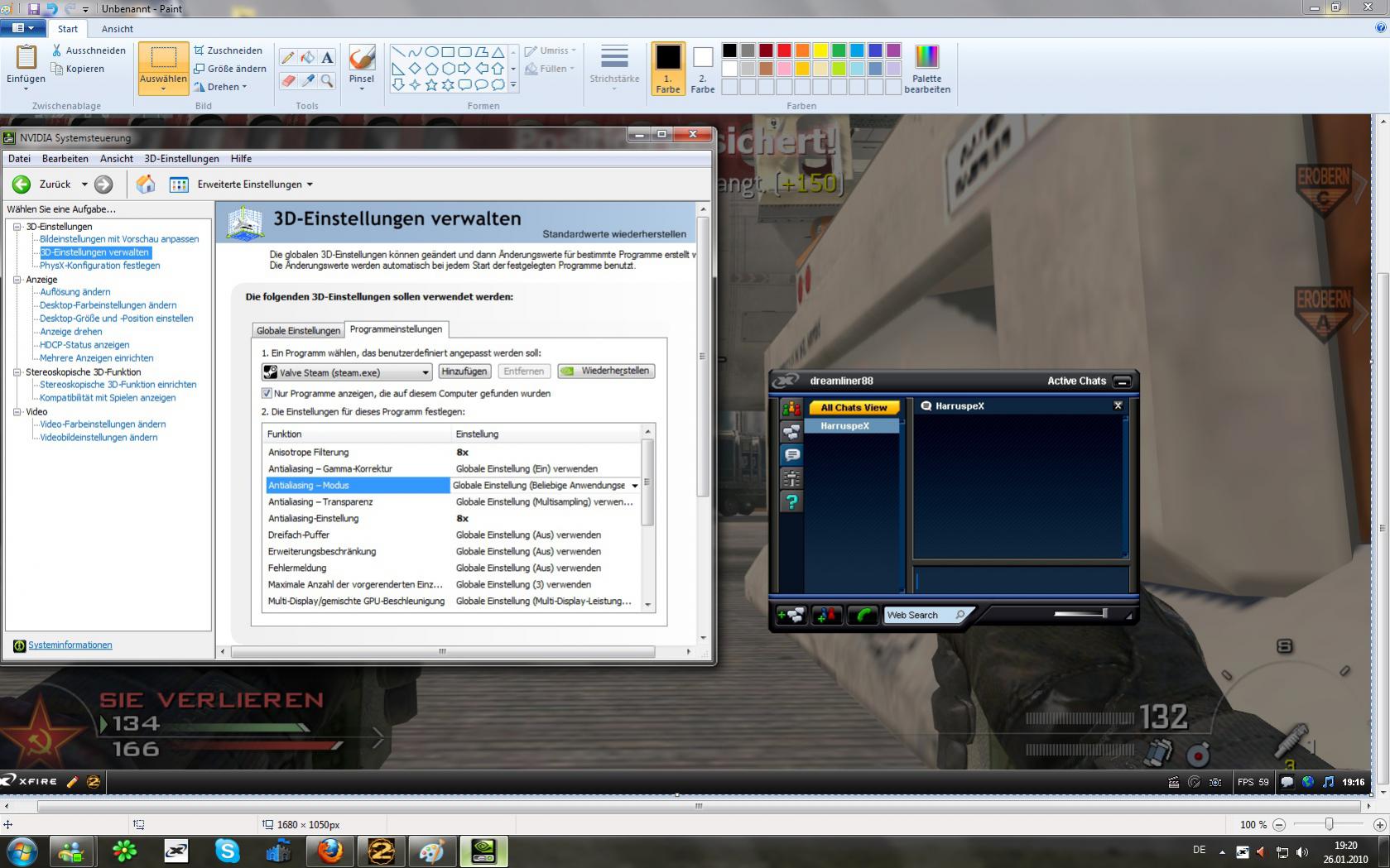Click the Einfügen paste icon

coord(26,57)
